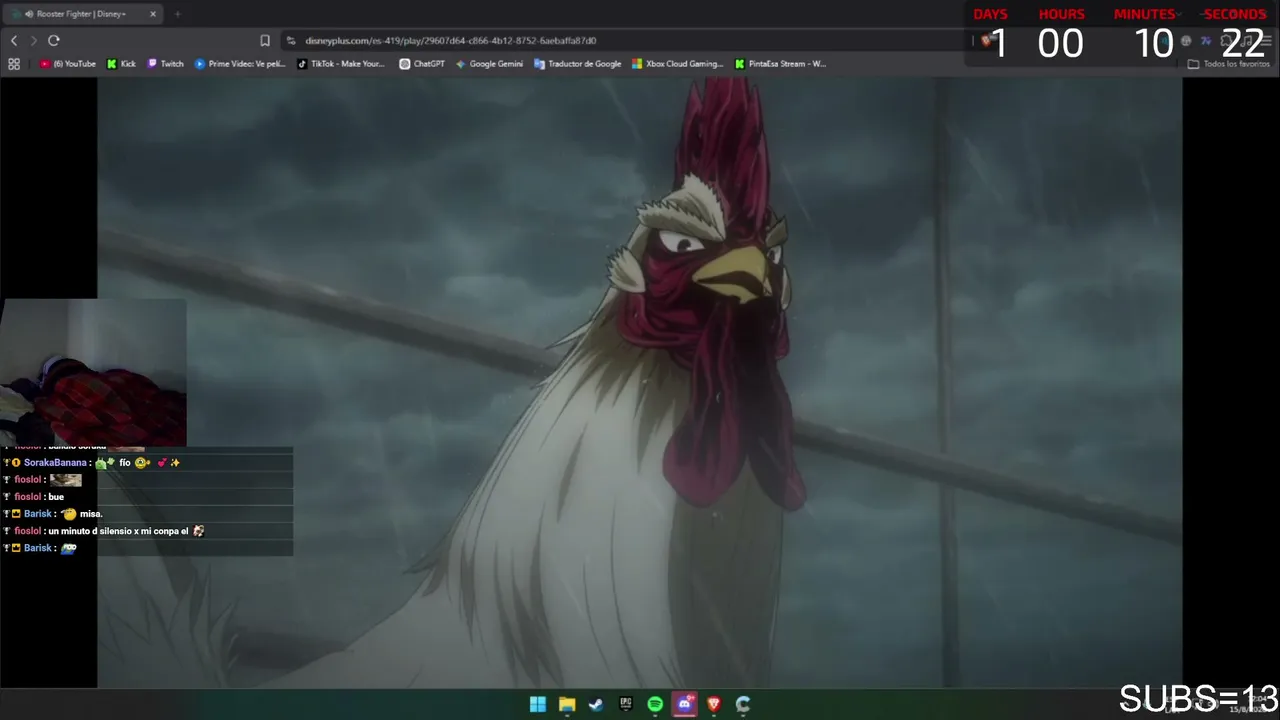This screenshot has width=1280, height=720.
Task: Open the Traductor de Google bookmark
Action: coord(578,64)
